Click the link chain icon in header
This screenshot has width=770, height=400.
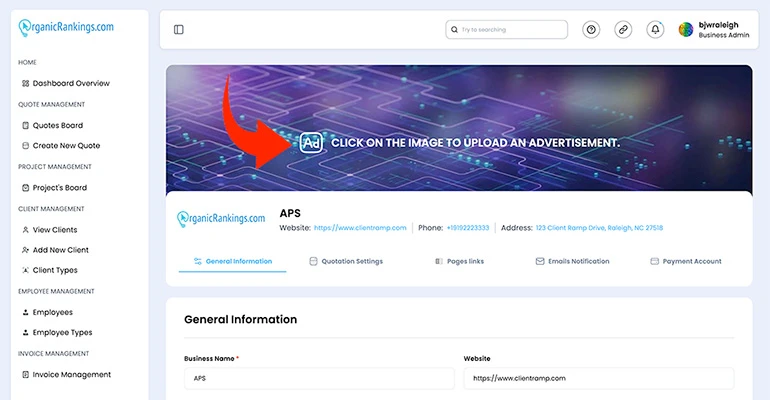point(623,30)
